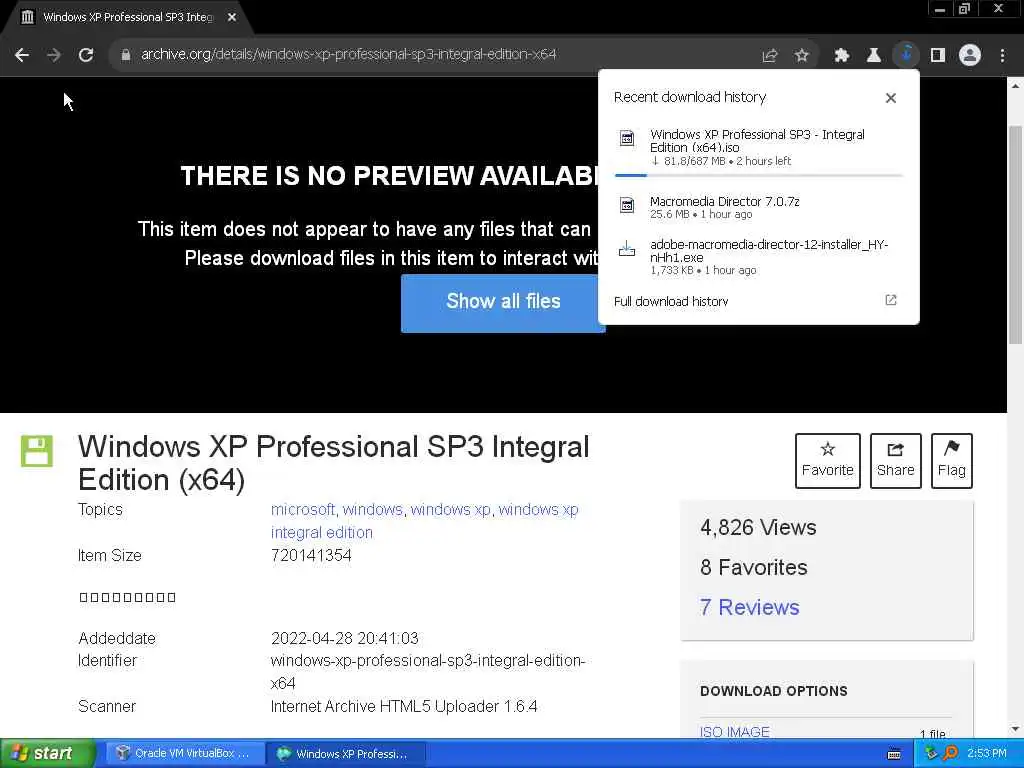Click scrollbar down arrow
The width and height of the screenshot is (1024, 768).
1016,729
